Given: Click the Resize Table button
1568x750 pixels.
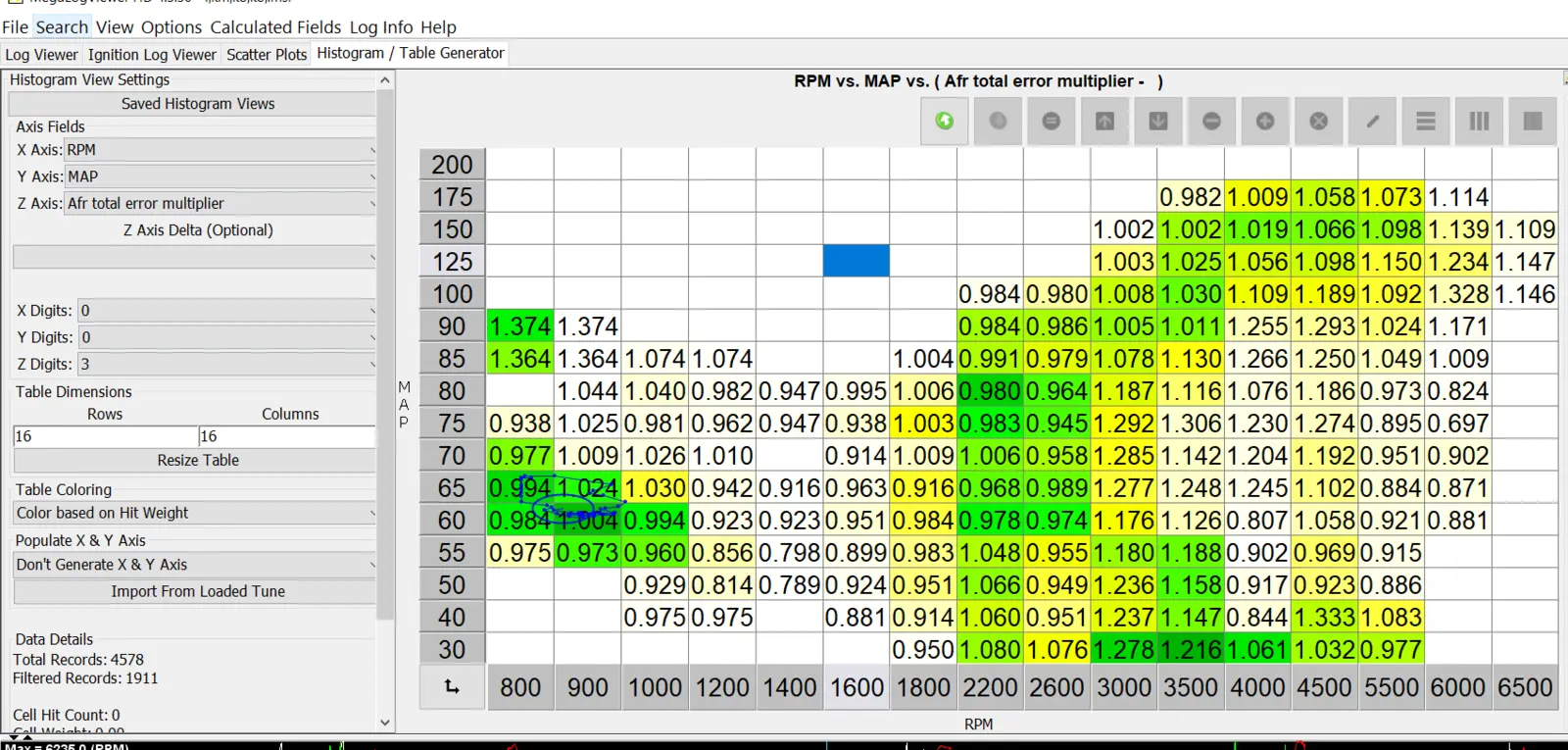Looking at the screenshot, I should pos(194,460).
